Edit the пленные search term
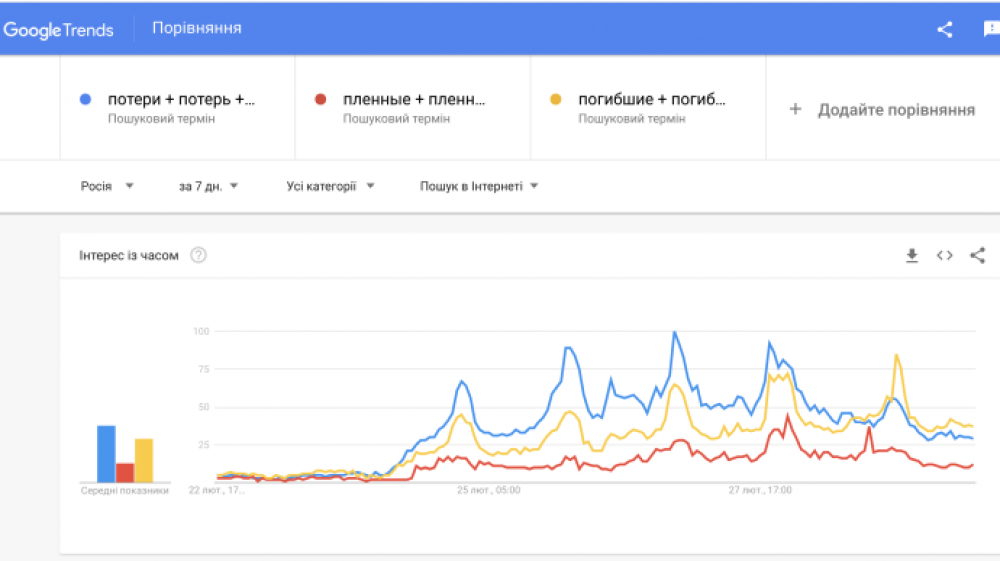This screenshot has width=1000, height=561. tap(414, 100)
